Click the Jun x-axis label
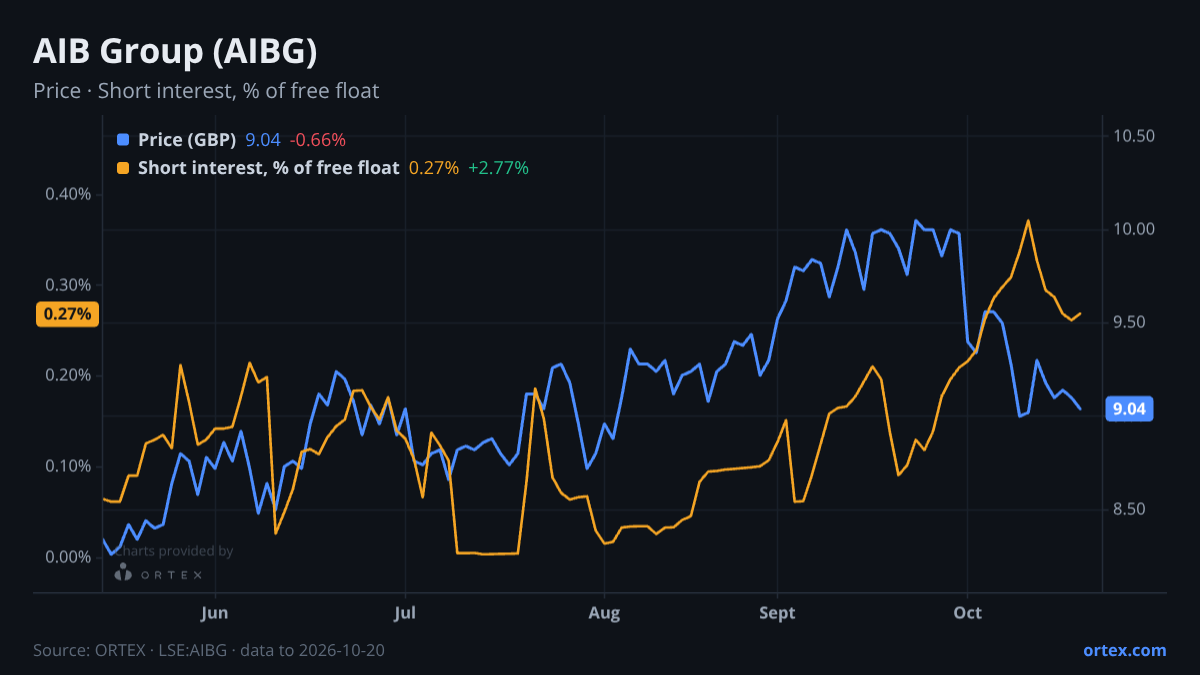This screenshot has height=675, width=1200. click(215, 613)
